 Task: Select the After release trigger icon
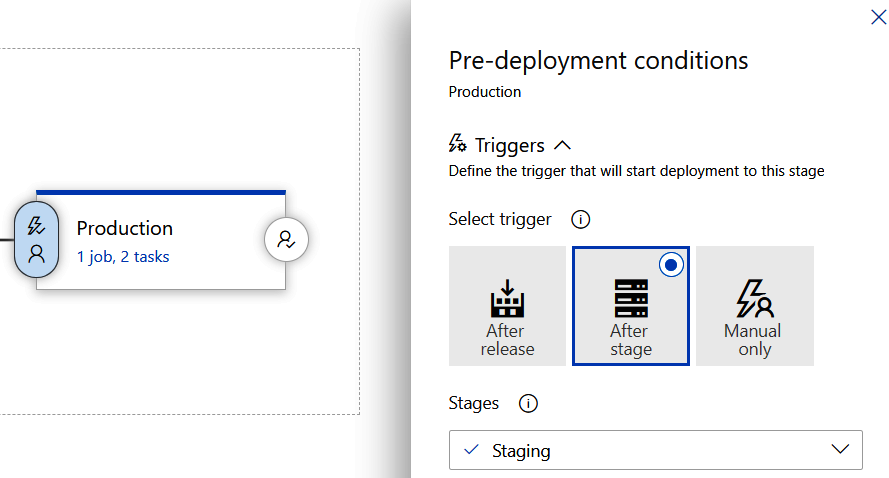[507, 296]
